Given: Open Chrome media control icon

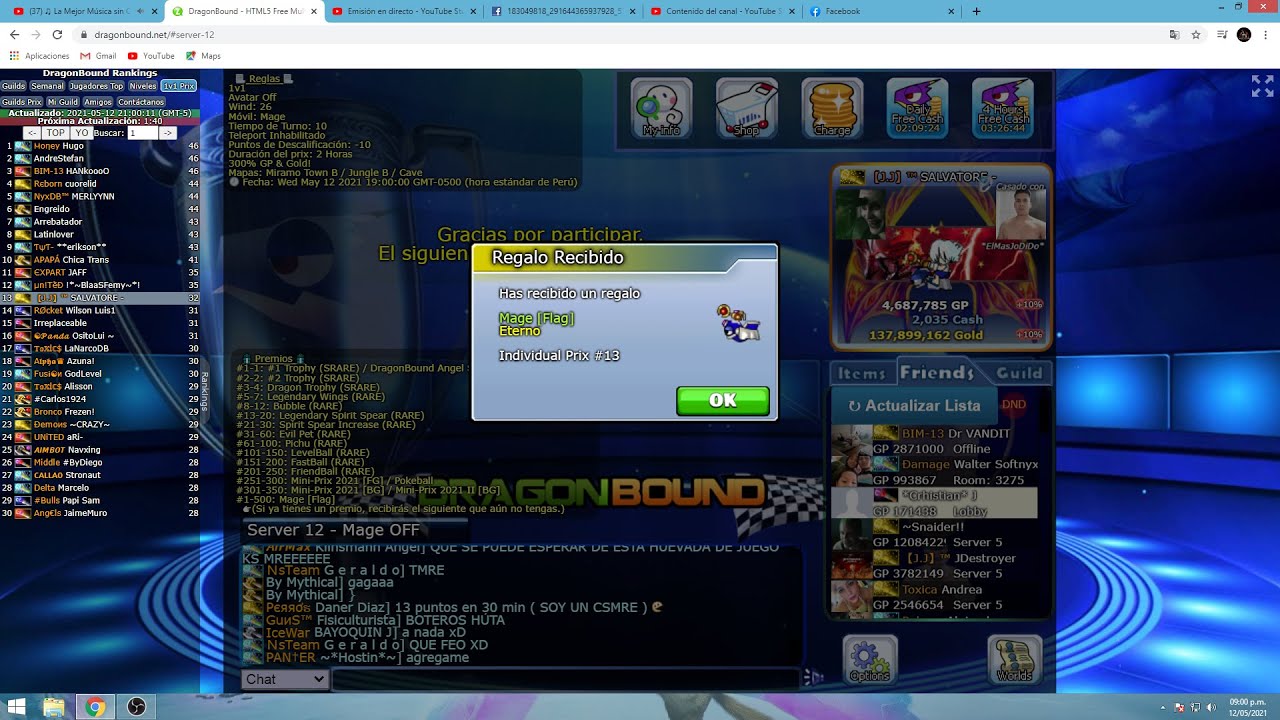Looking at the screenshot, I should (x=1222, y=35).
